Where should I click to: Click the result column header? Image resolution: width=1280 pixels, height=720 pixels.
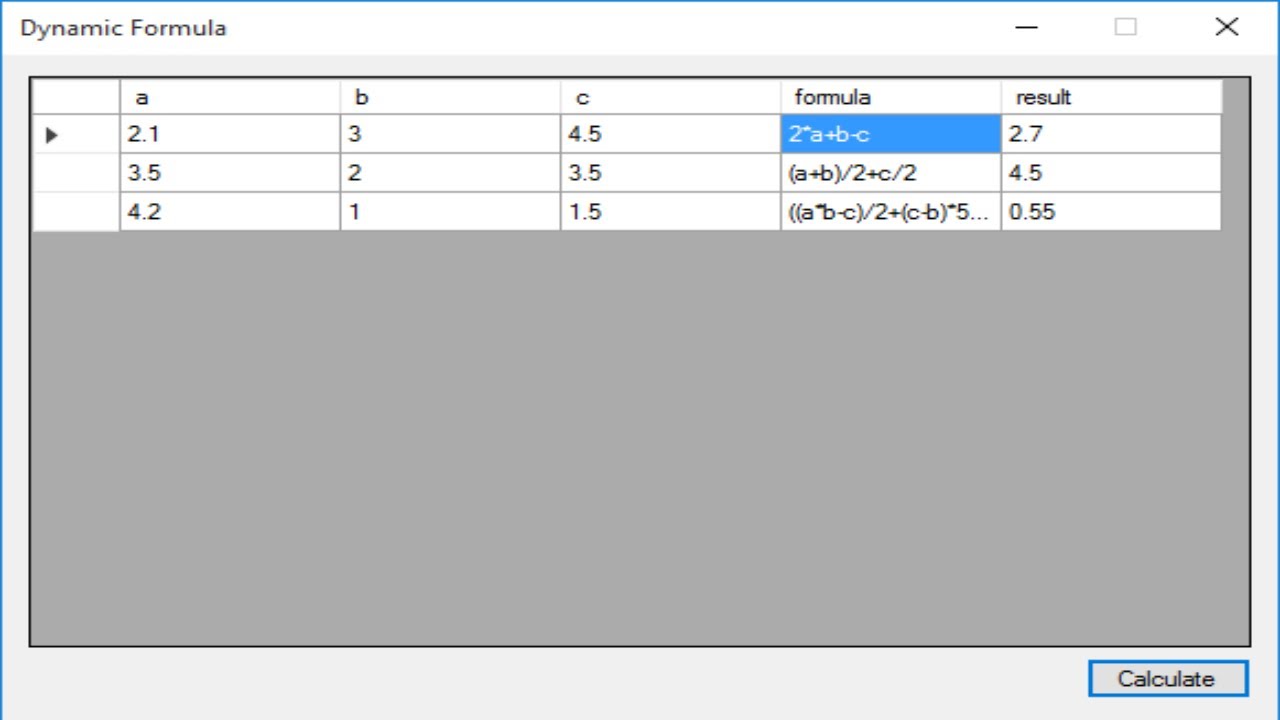[1111, 97]
